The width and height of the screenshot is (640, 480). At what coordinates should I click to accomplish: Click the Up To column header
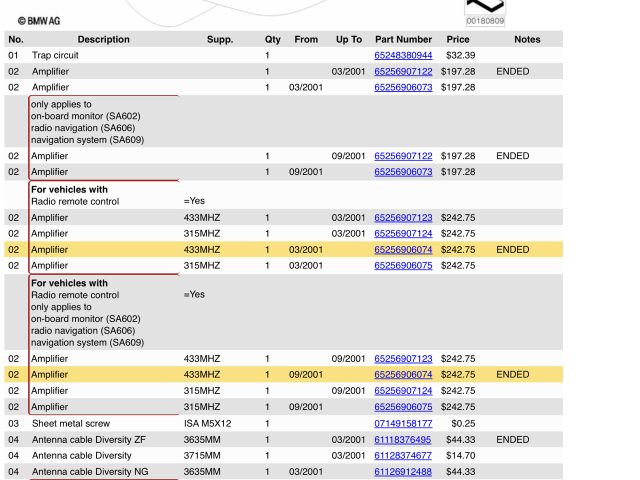pyautogui.click(x=349, y=39)
